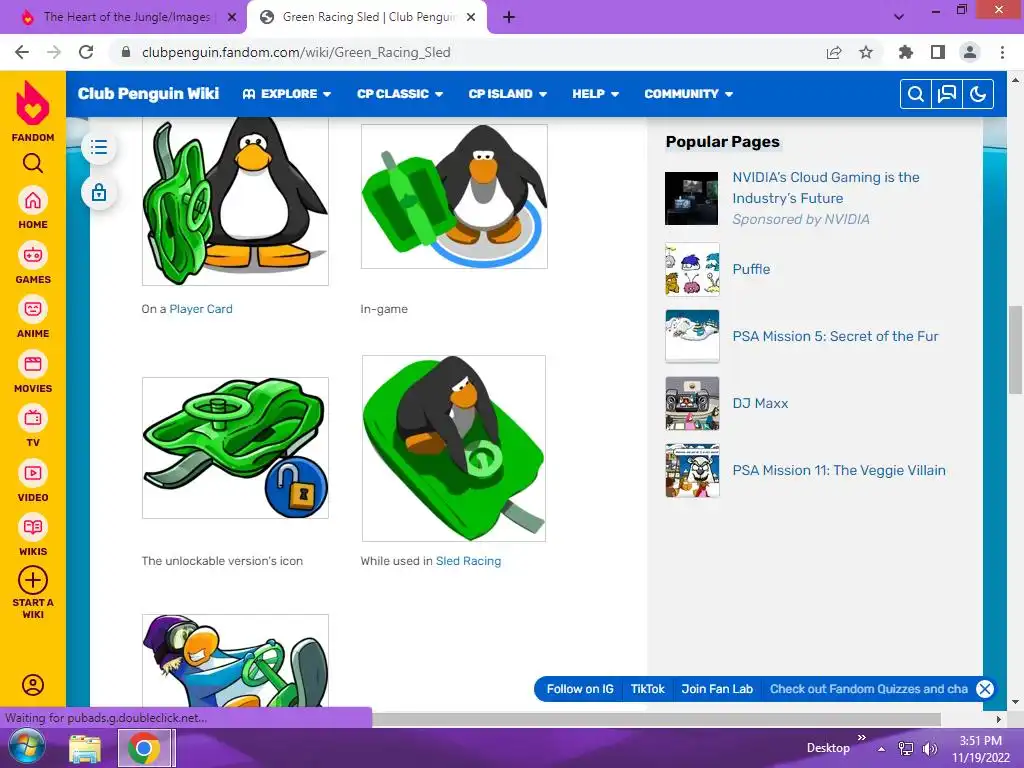The image size is (1024, 768).
Task: Toggle the Chrome side panel
Action: click(938, 52)
